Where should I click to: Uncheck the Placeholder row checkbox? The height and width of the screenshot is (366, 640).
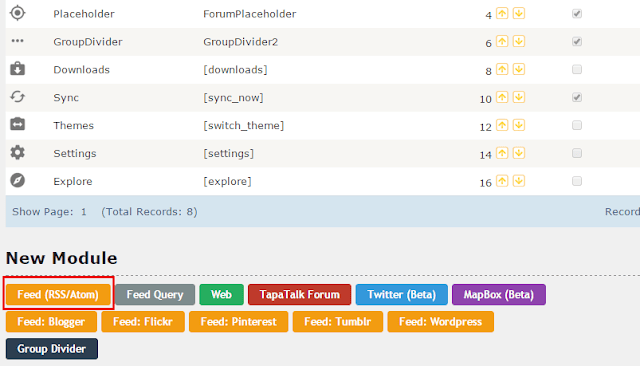tap(577, 13)
